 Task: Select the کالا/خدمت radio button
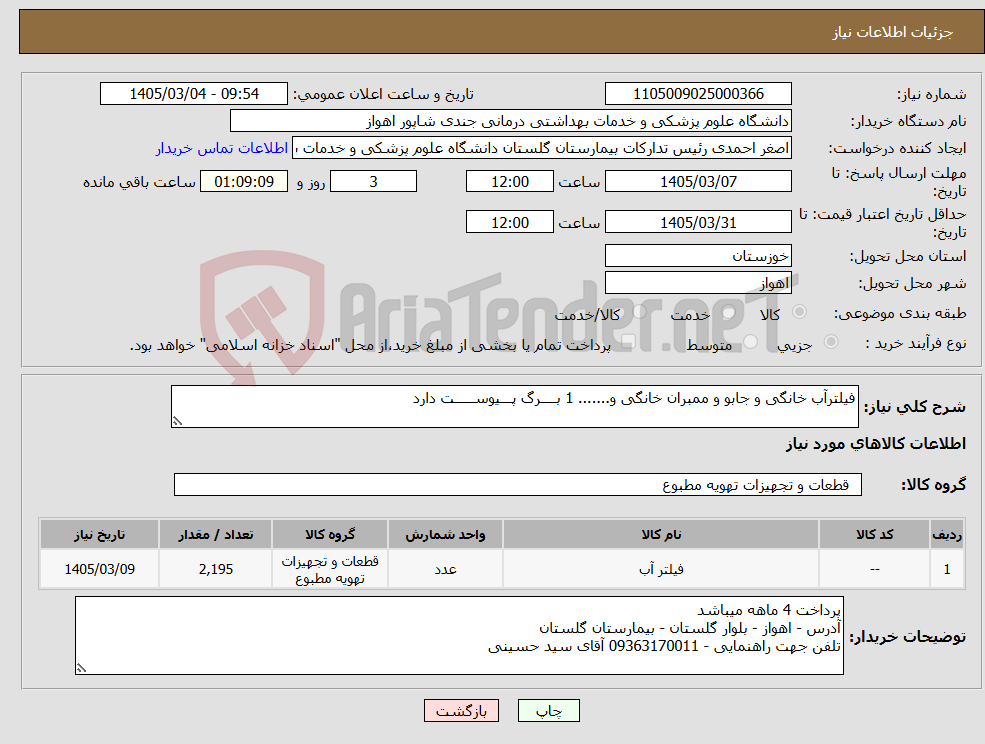(x=639, y=312)
